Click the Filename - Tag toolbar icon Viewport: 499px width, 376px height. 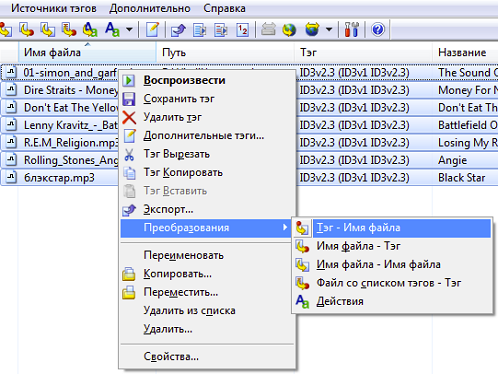click(26, 30)
